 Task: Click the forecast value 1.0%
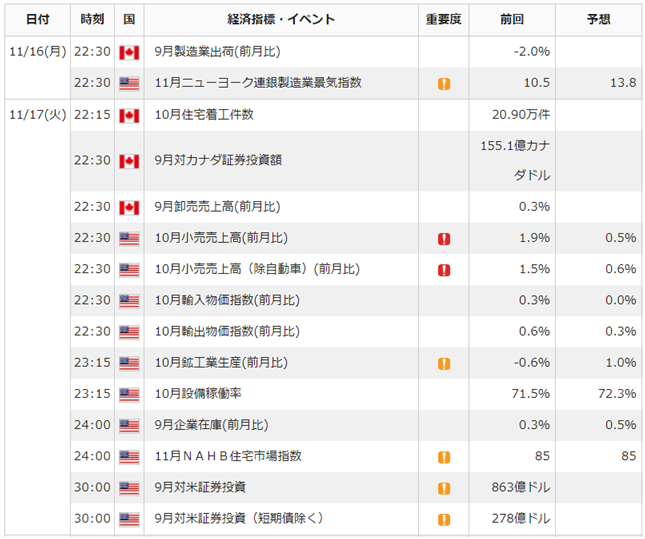pos(621,363)
